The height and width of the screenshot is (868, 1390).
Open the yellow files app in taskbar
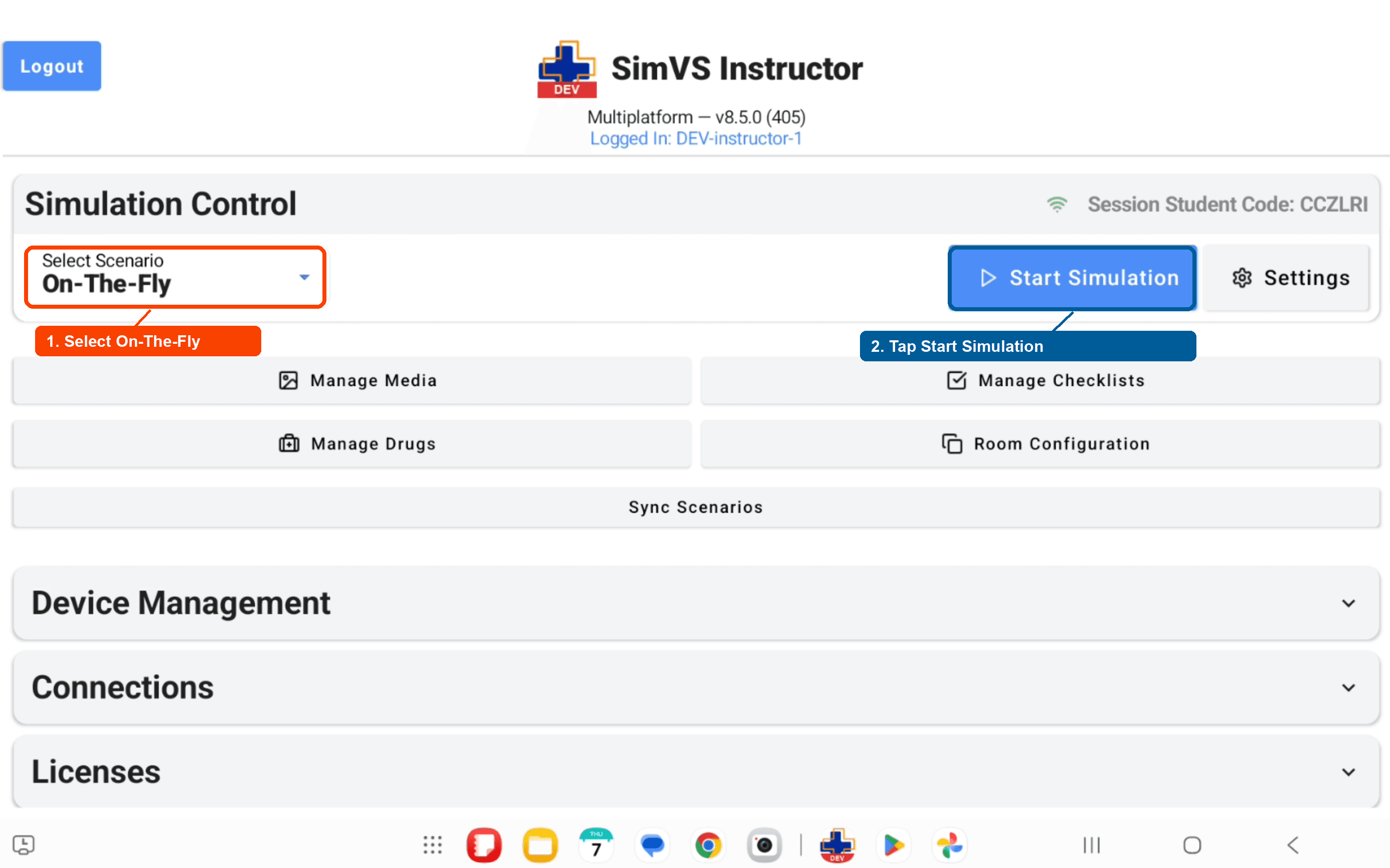(x=540, y=845)
